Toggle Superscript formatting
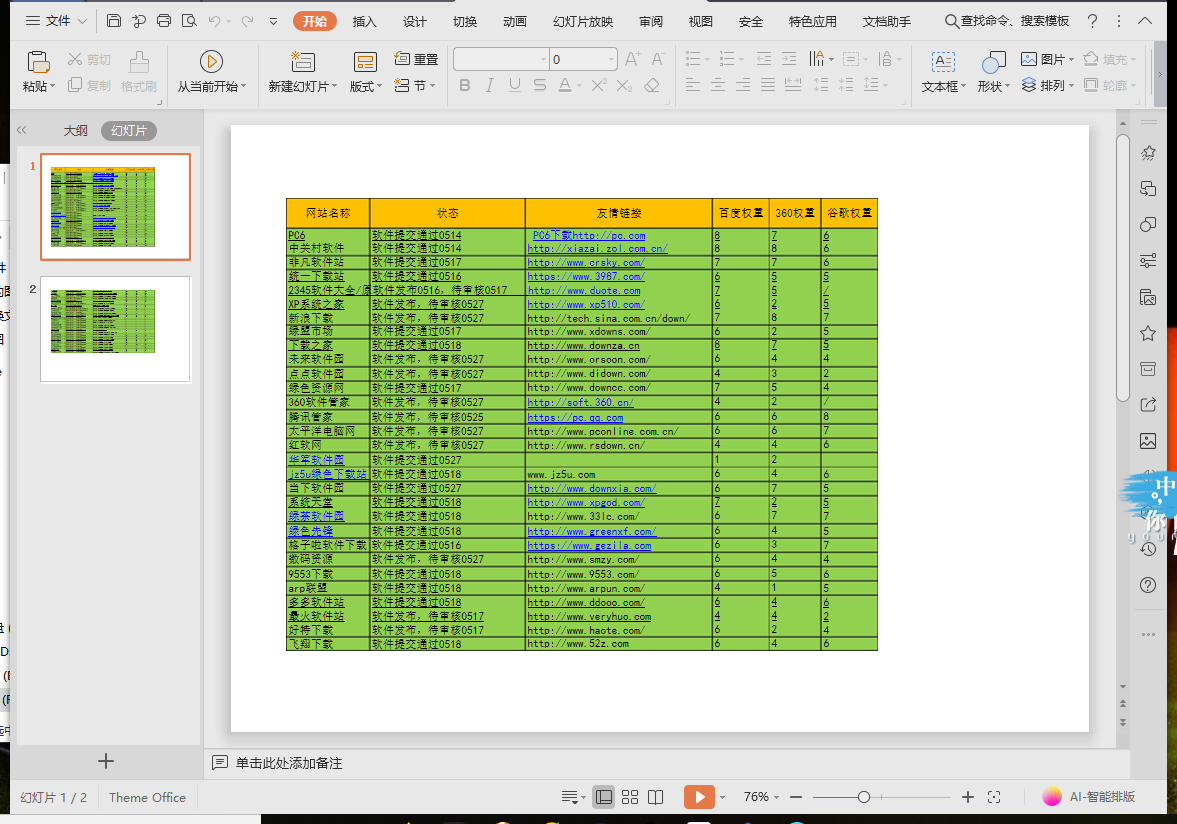1177x824 pixels. point(598,86)
